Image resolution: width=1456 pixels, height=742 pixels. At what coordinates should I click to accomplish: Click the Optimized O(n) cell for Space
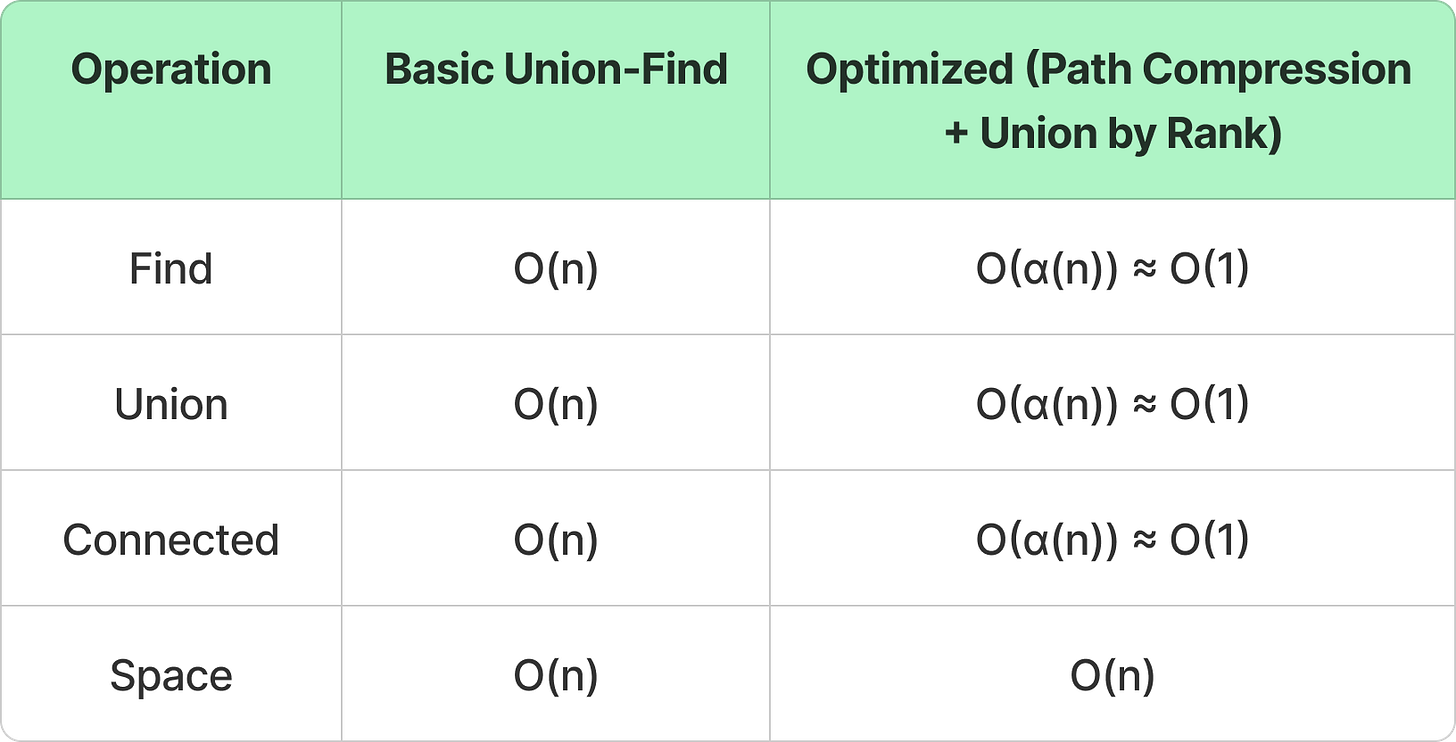1112,676
